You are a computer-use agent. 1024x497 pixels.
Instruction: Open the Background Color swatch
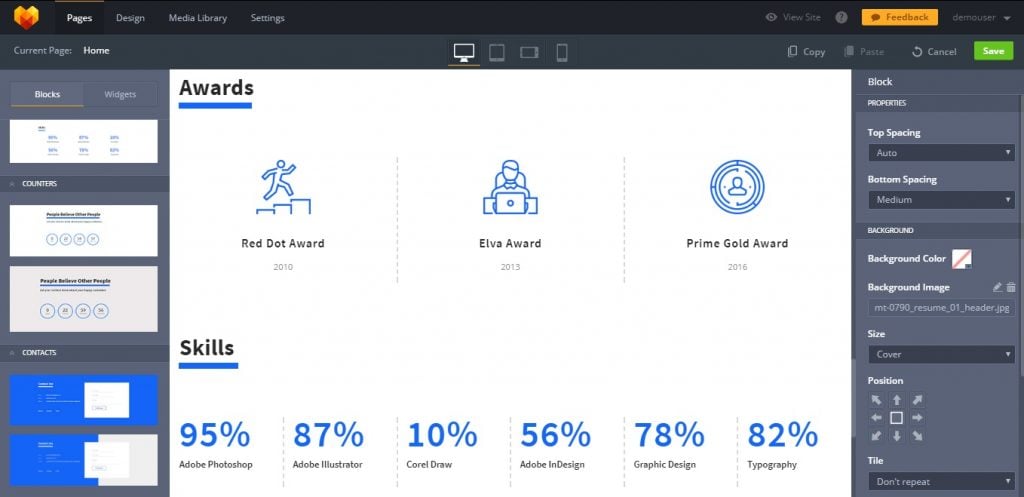click(x=962, y=259)
